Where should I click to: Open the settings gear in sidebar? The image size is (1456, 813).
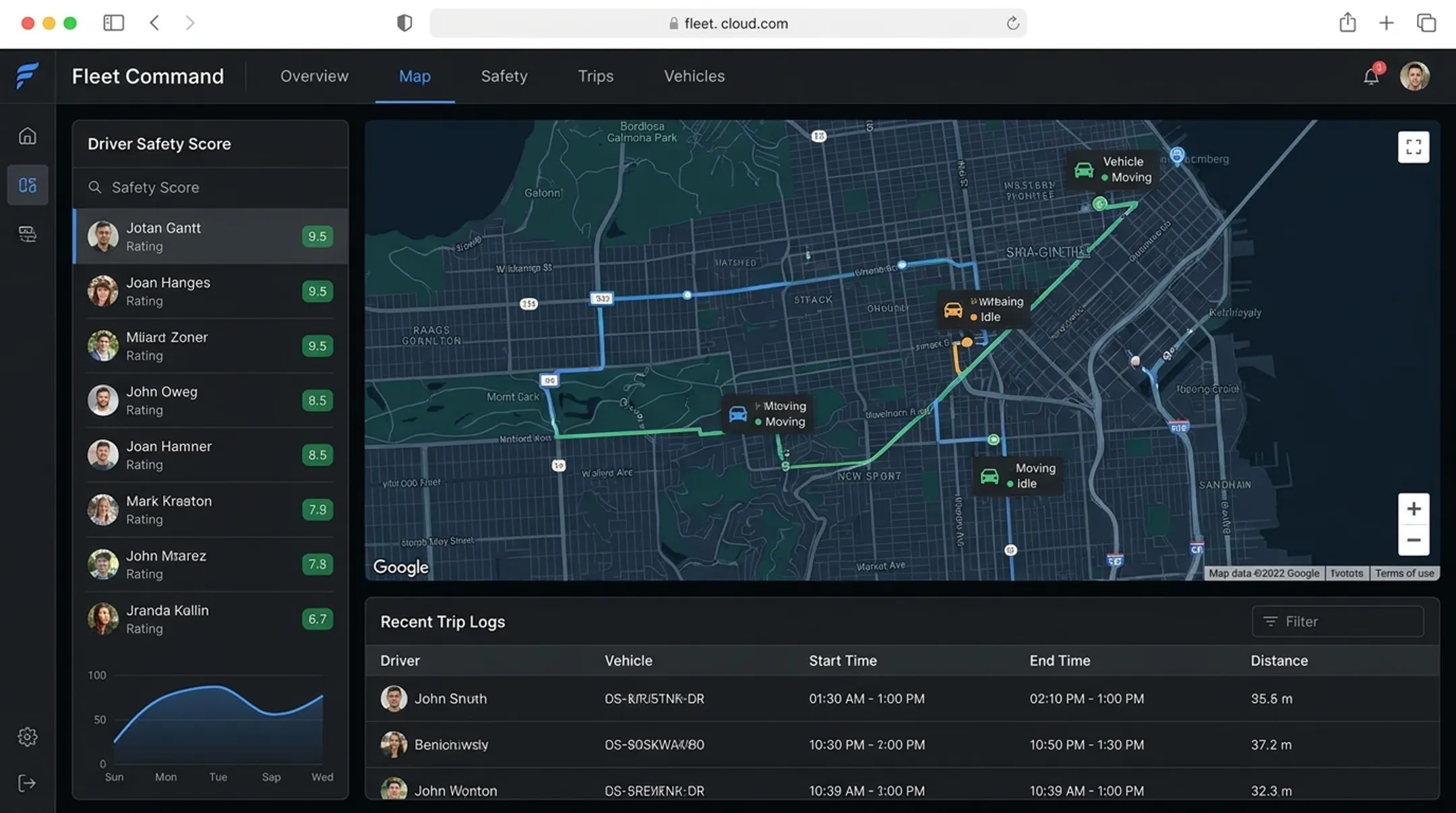28,736
